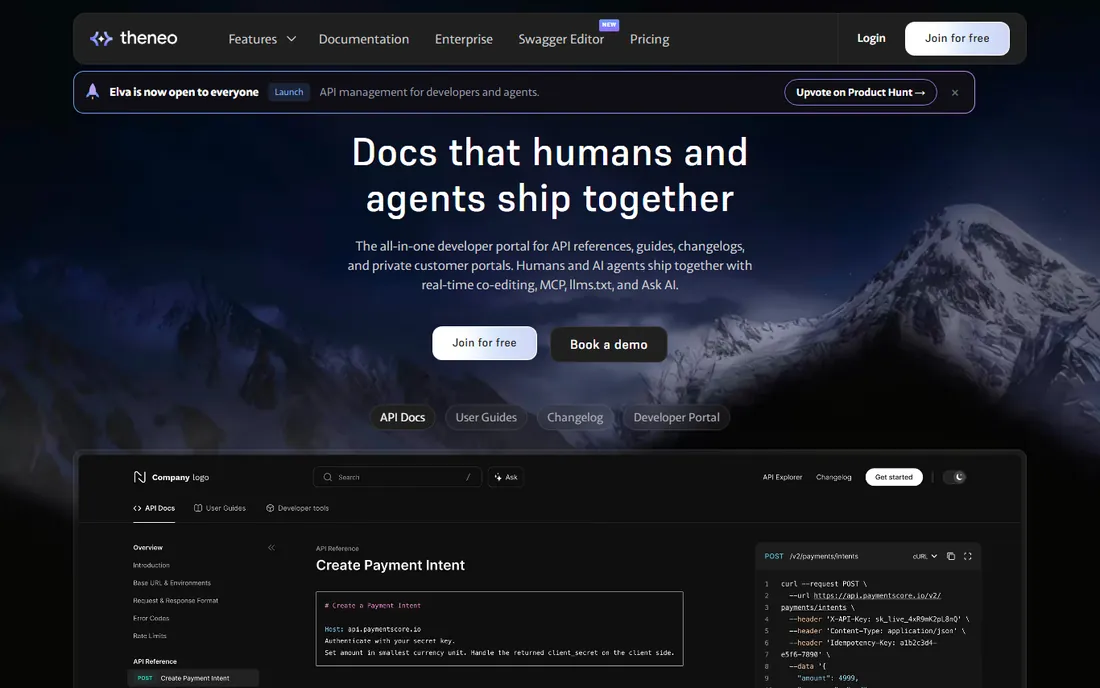Click the theneo logo icon
1100x688 pixels.
click(x=101, y=39)
